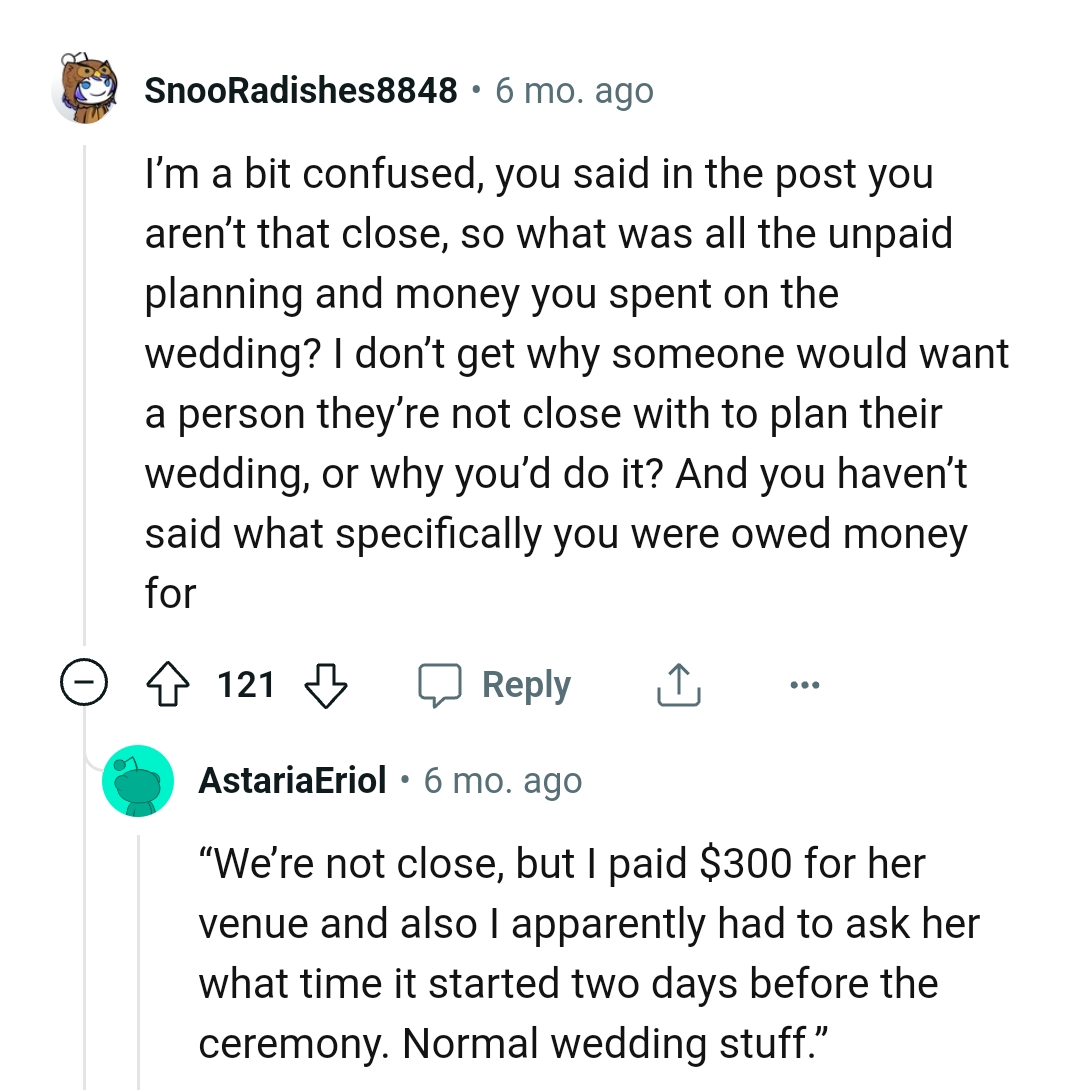This screenshot has width=1080, height=1090.
Task: Expand more actions from the ellipsis dropdown
Action: 805,684
